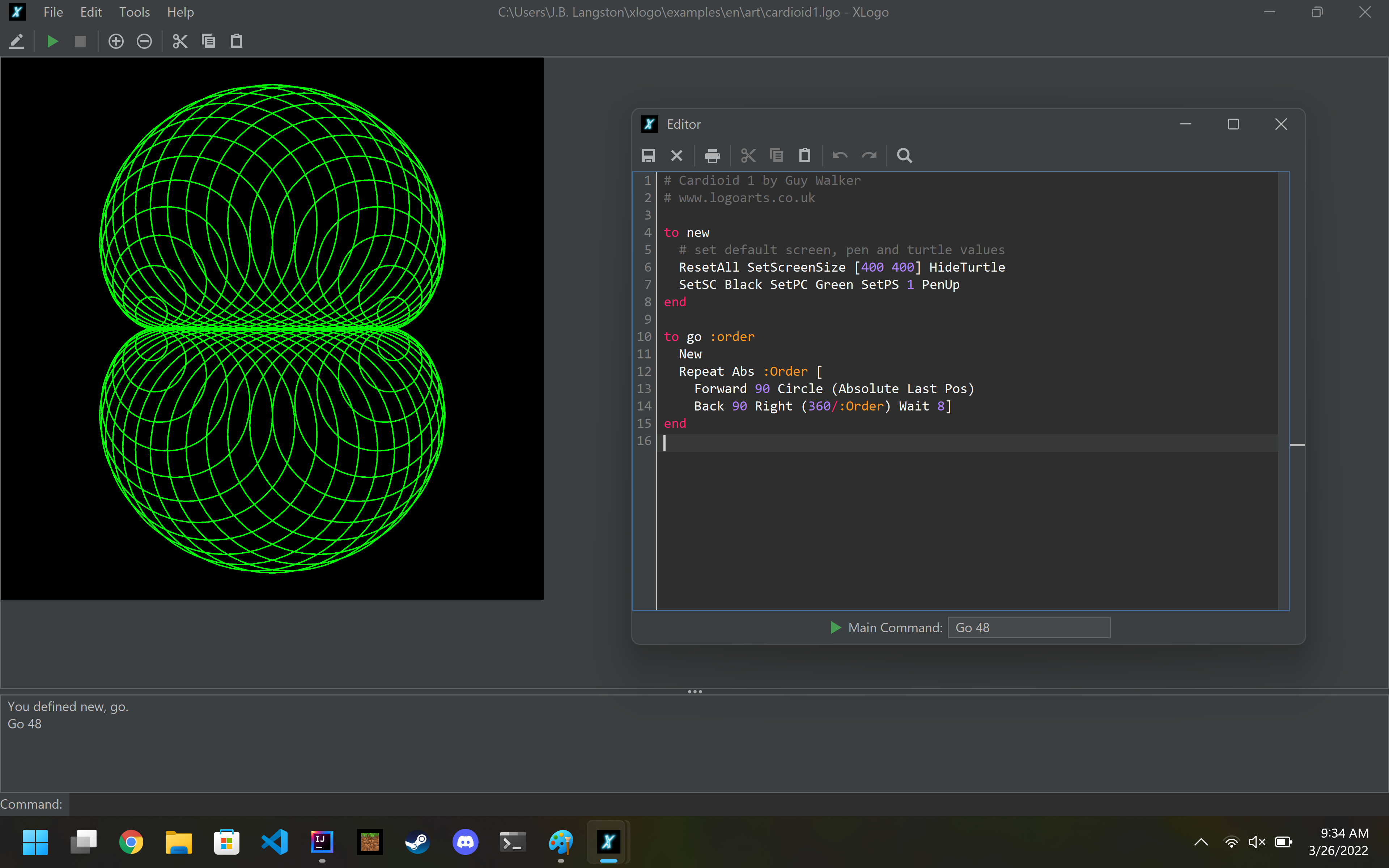The height and width of the screenshot is (868, 1389).
Task: Run Main Command with green play arrow
Action: tap(836, 627)
